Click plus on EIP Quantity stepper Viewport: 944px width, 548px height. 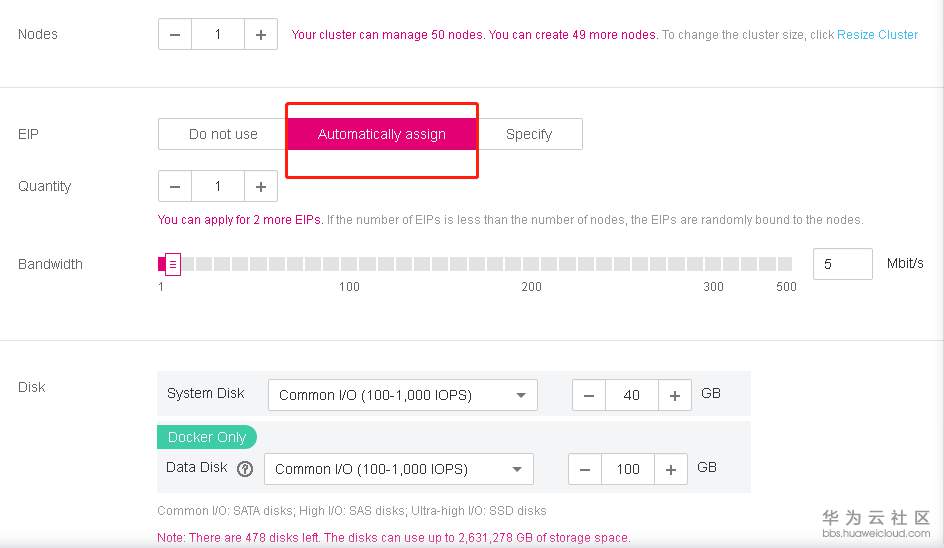[x=261, y=186]
